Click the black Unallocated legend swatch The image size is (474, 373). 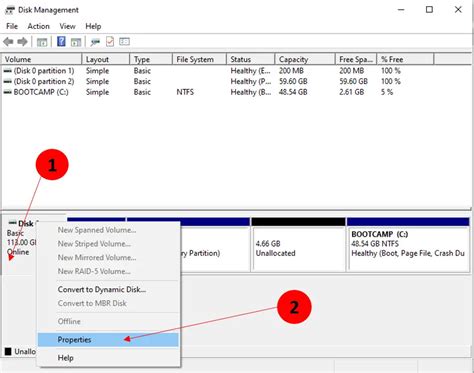pos(8,351)
